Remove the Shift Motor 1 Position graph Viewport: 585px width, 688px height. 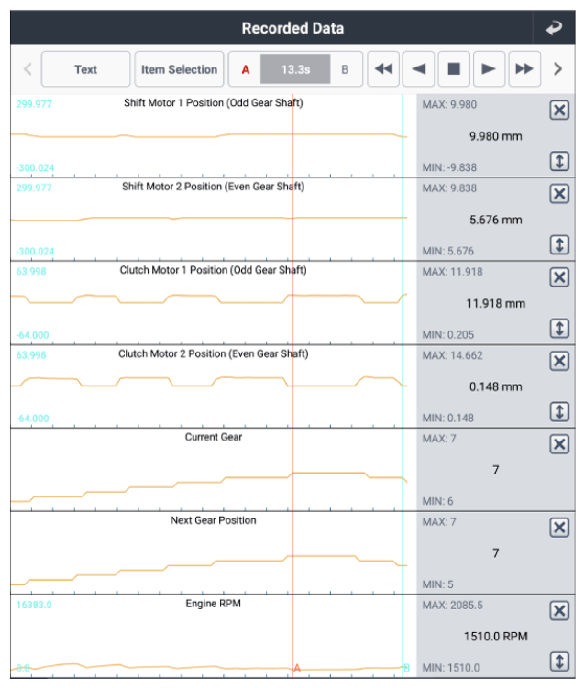559,110
